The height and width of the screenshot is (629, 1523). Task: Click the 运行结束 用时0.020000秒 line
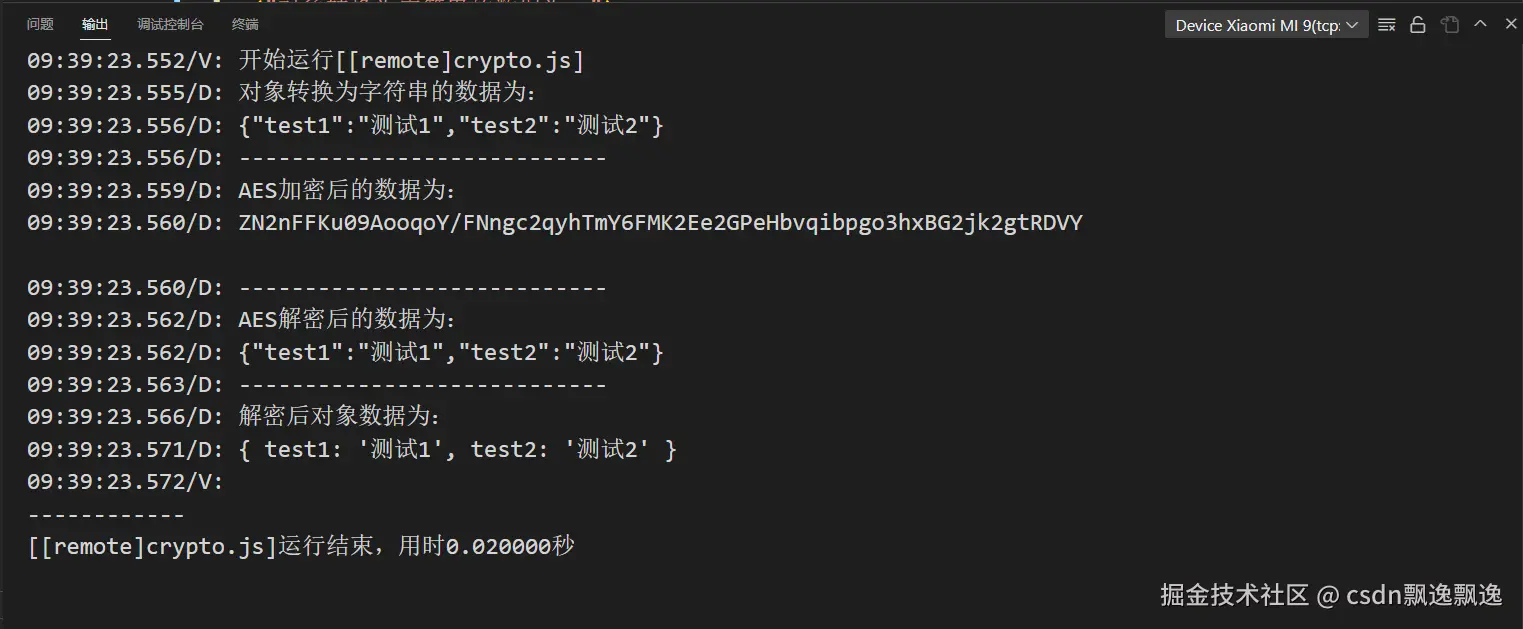(x=300, y=547)
